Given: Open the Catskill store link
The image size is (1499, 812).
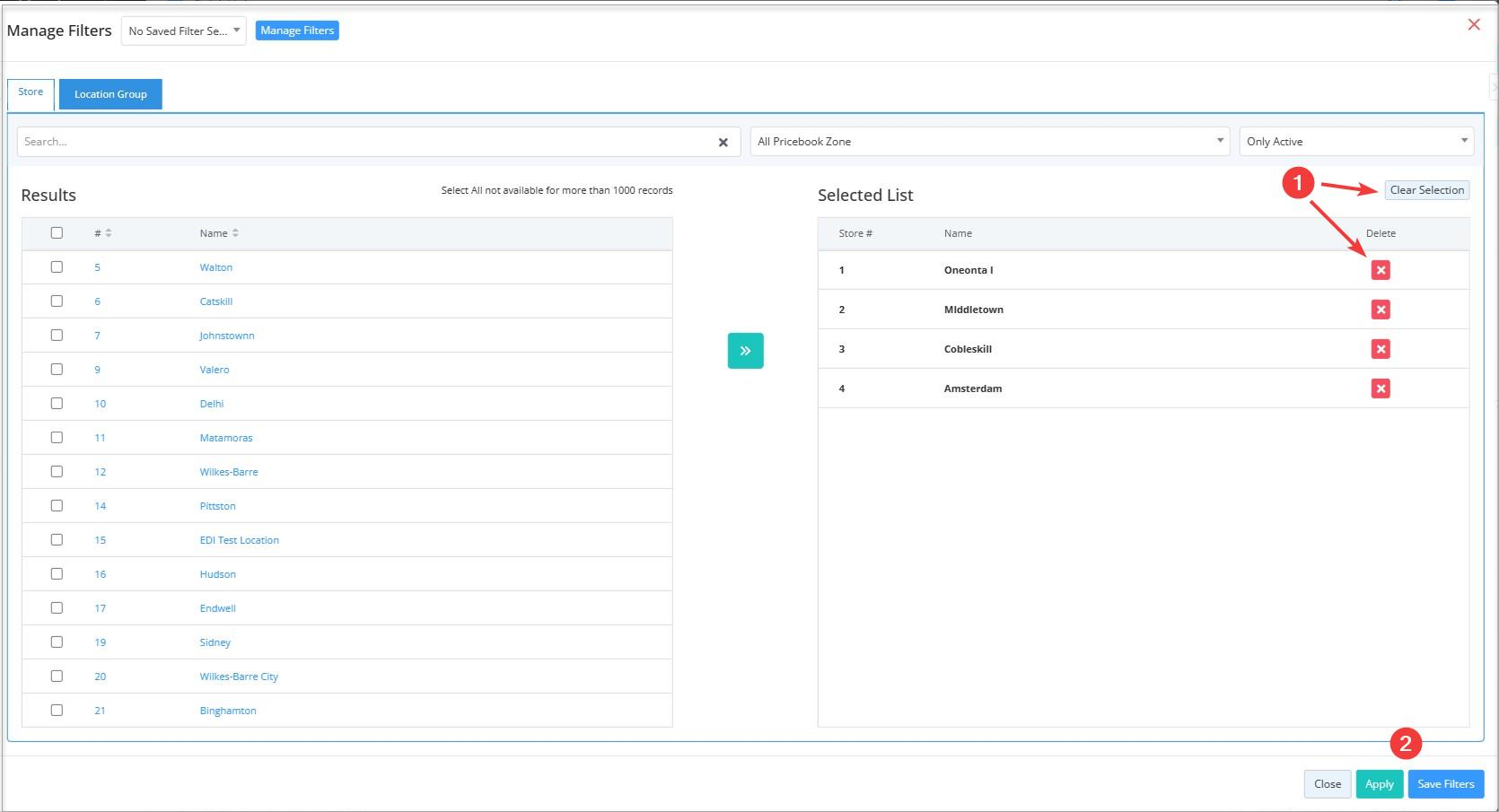Looking at the screenshot, I should 216,301.
